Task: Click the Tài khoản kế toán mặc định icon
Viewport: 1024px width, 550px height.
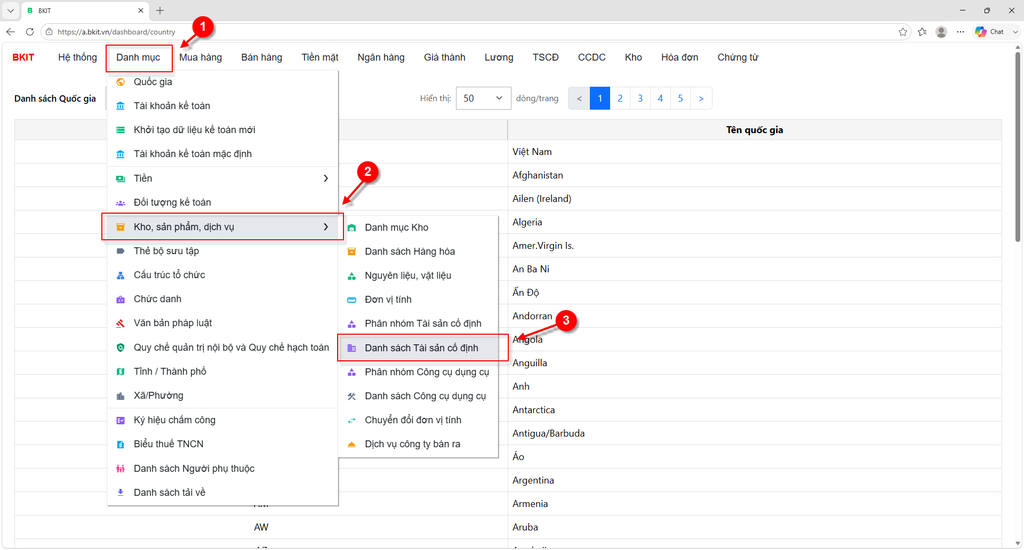Action: (120, 154)
